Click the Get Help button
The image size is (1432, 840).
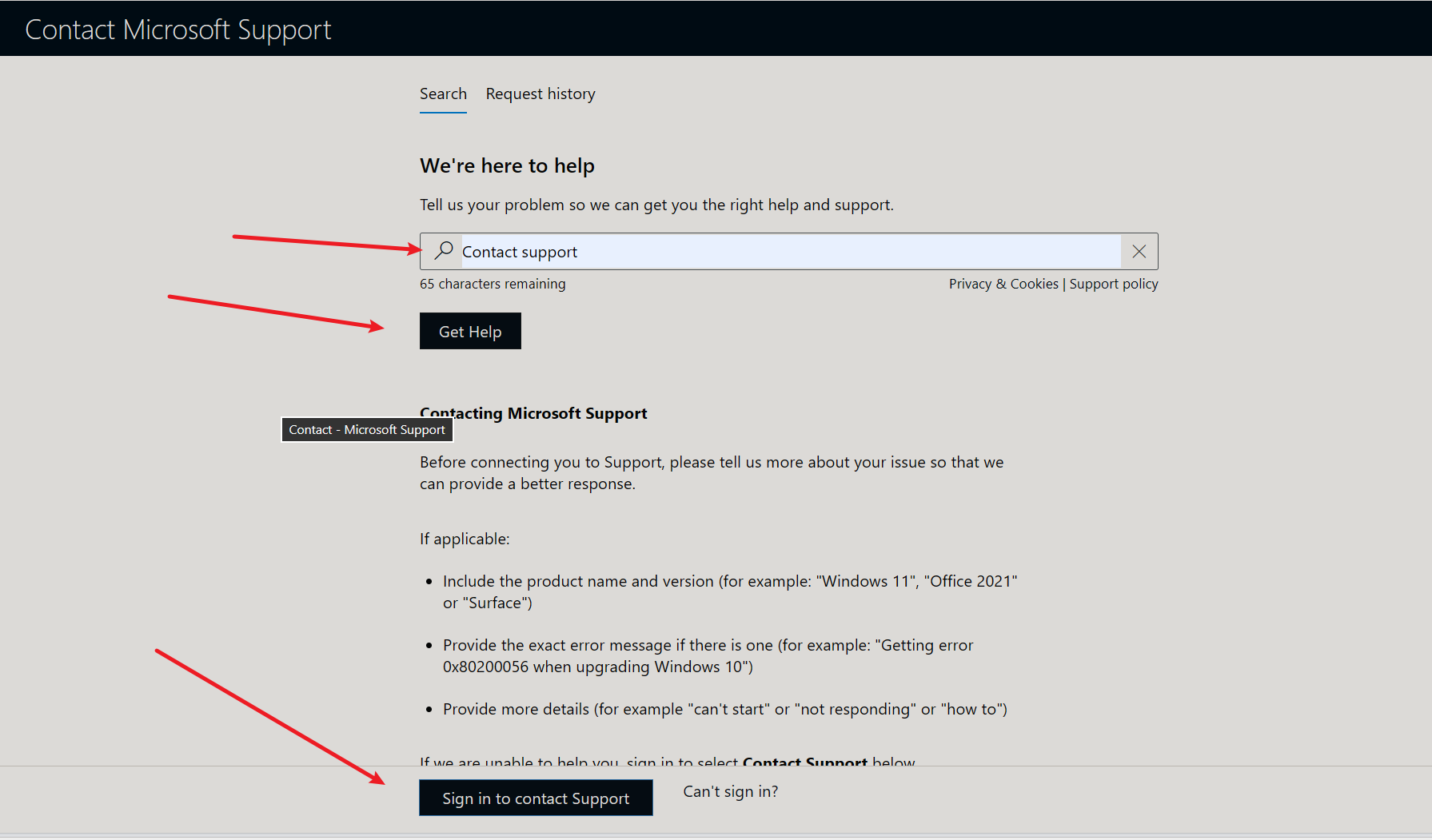[x=470, y=331]
